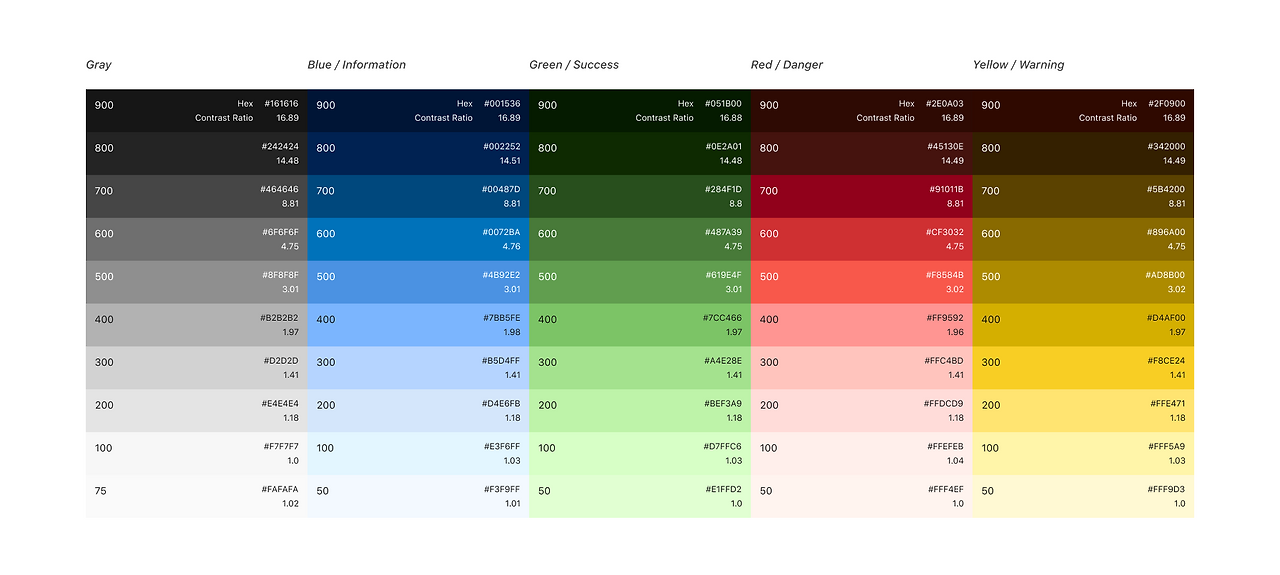Screen dimensions: 1280x575
Task: Select the Yellow 300 swatch #F8CE24
Action: tap(1084, 368)
